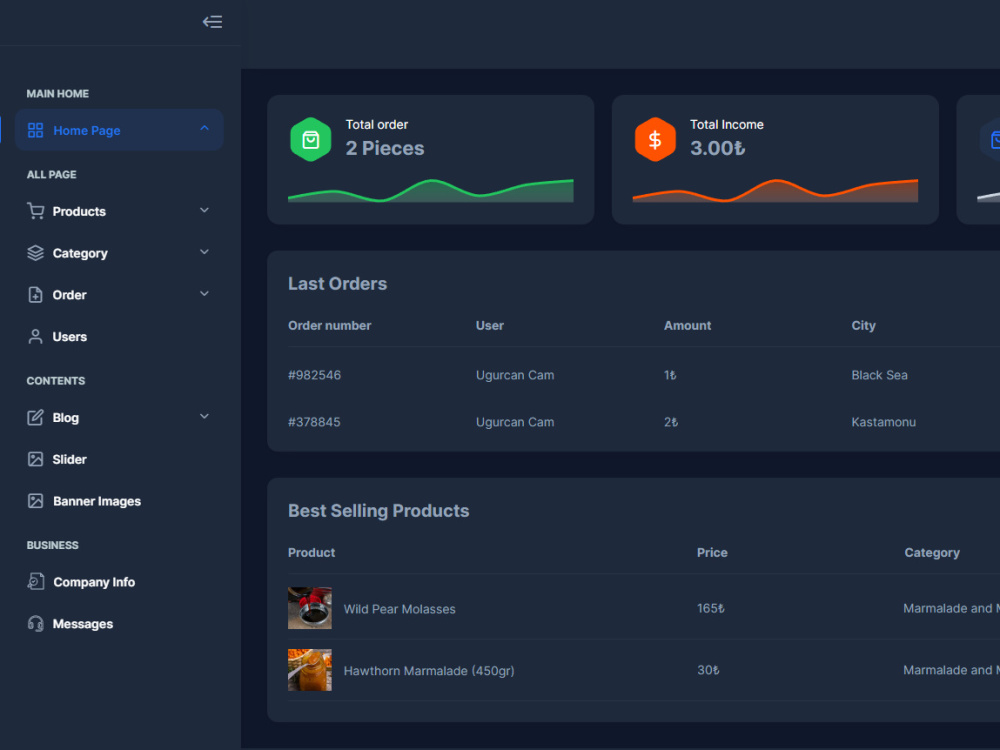
Task: Open the Home Page menu item
Action: point(119,130)
